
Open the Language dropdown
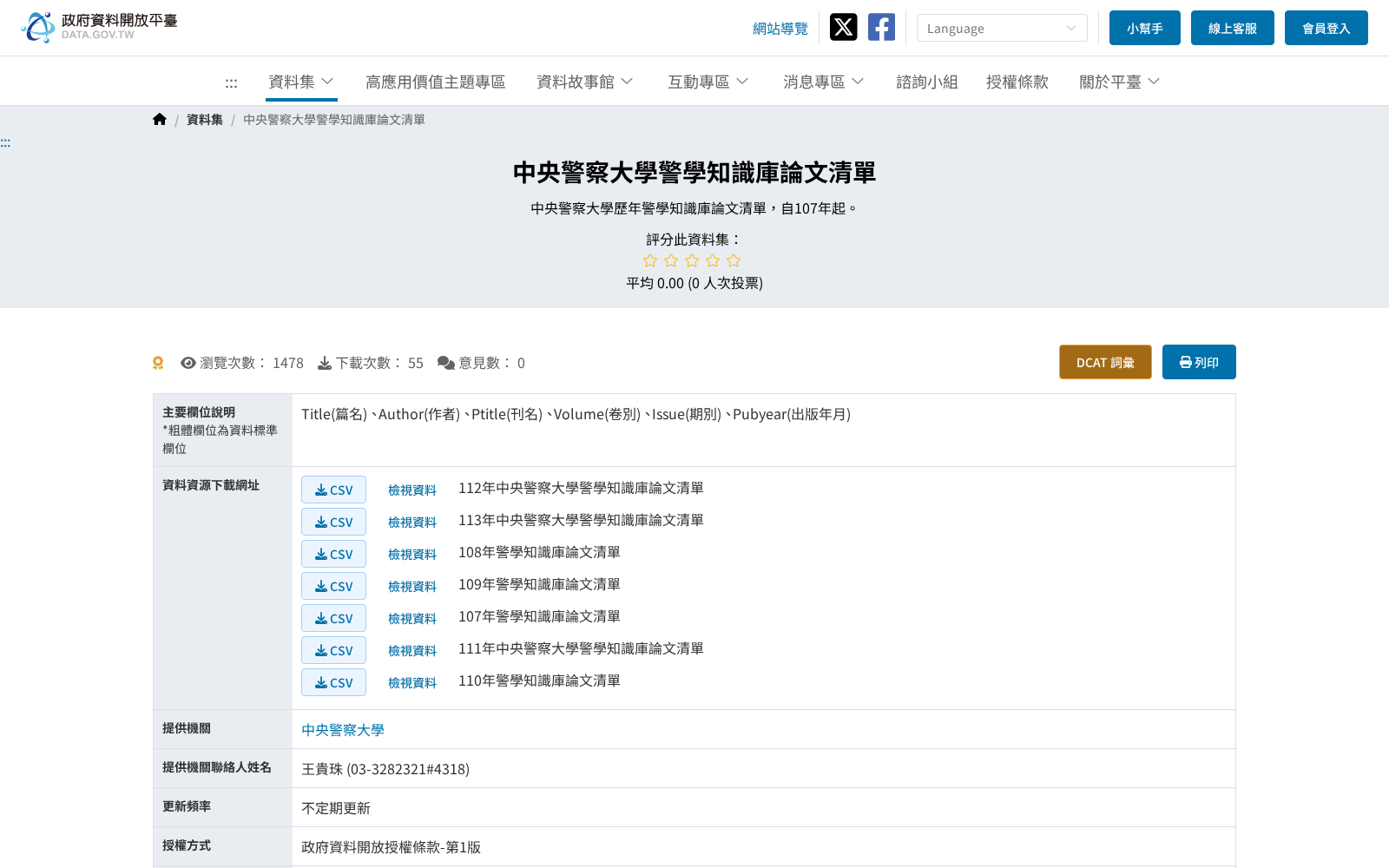click(1002, 28)
